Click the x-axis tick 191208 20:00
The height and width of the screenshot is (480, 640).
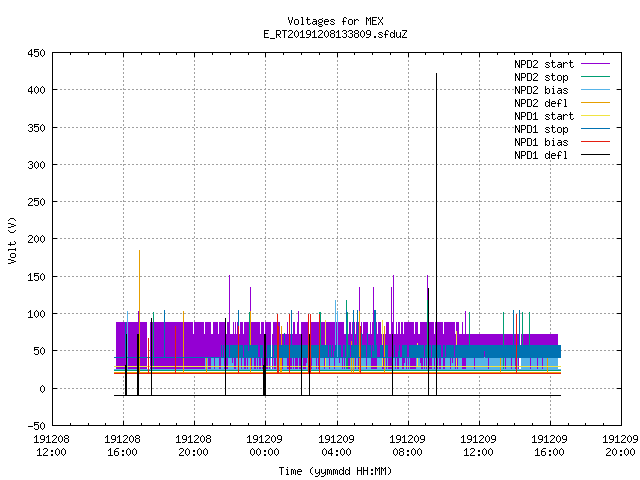point(193,446)
